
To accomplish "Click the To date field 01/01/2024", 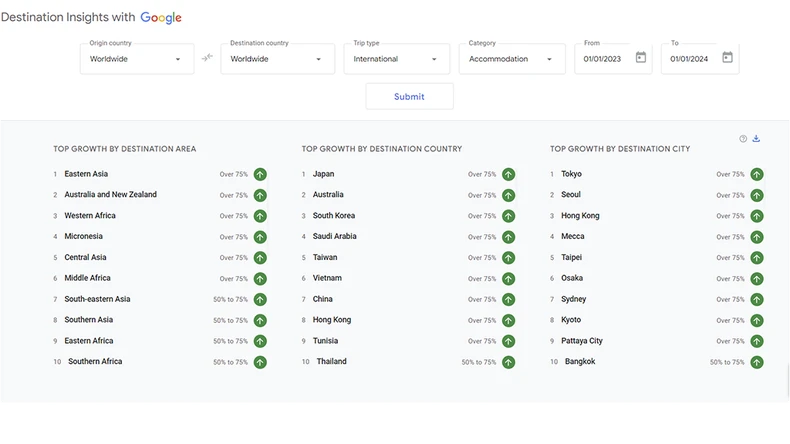I will 689,59.
